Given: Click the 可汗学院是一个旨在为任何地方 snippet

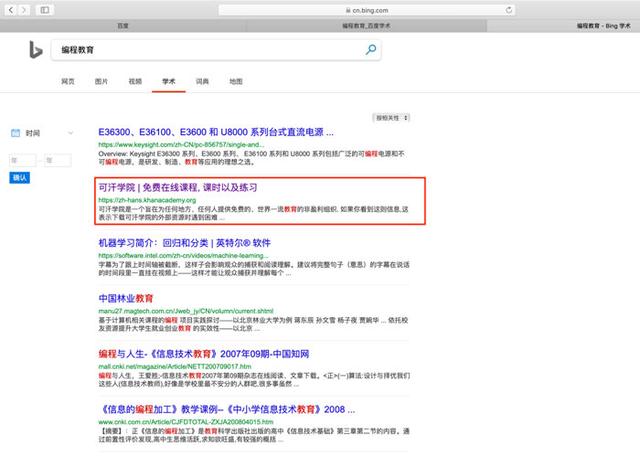Looking at the screenshot, I should tap(253, 213).
